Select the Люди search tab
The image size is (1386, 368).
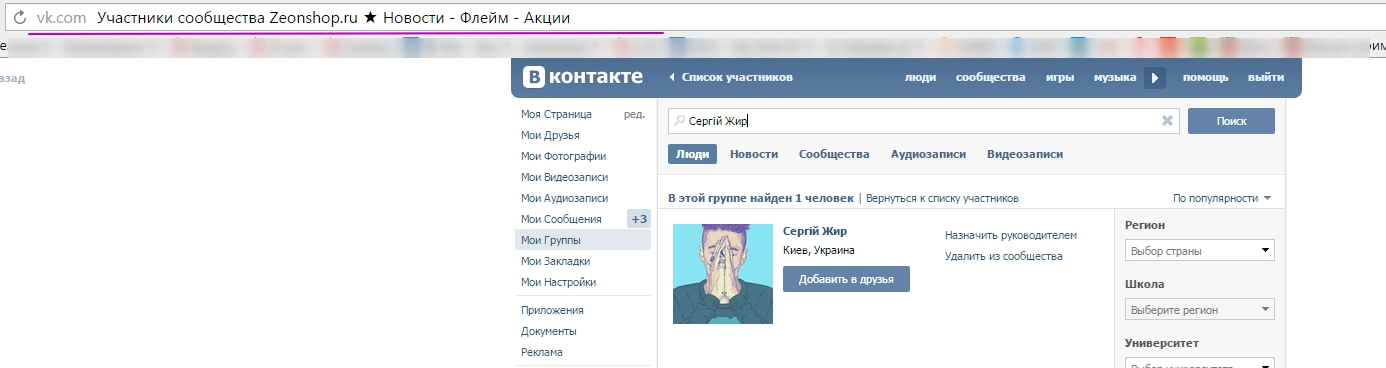(693, 154)
